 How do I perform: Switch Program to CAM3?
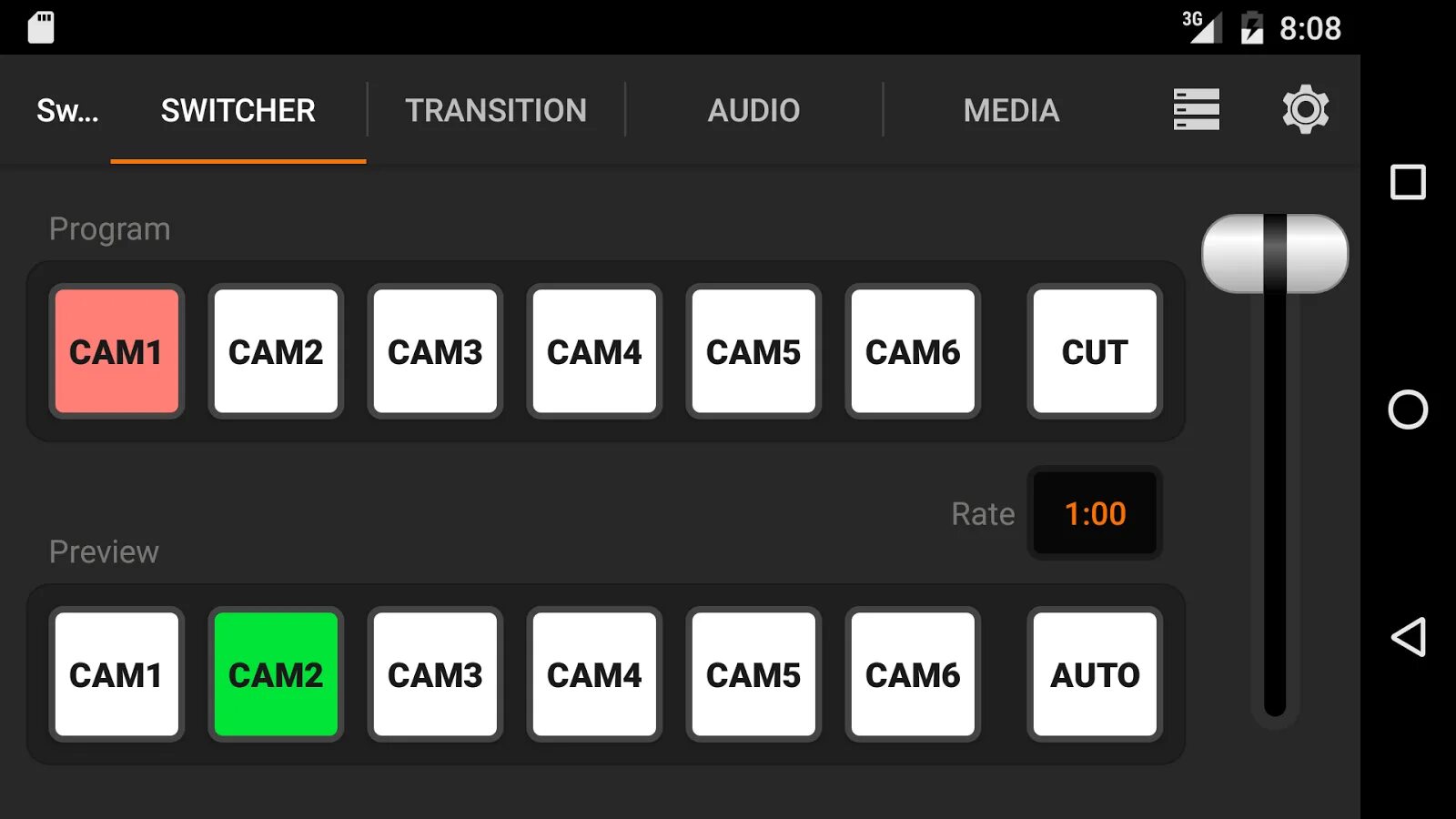[435, 351]
